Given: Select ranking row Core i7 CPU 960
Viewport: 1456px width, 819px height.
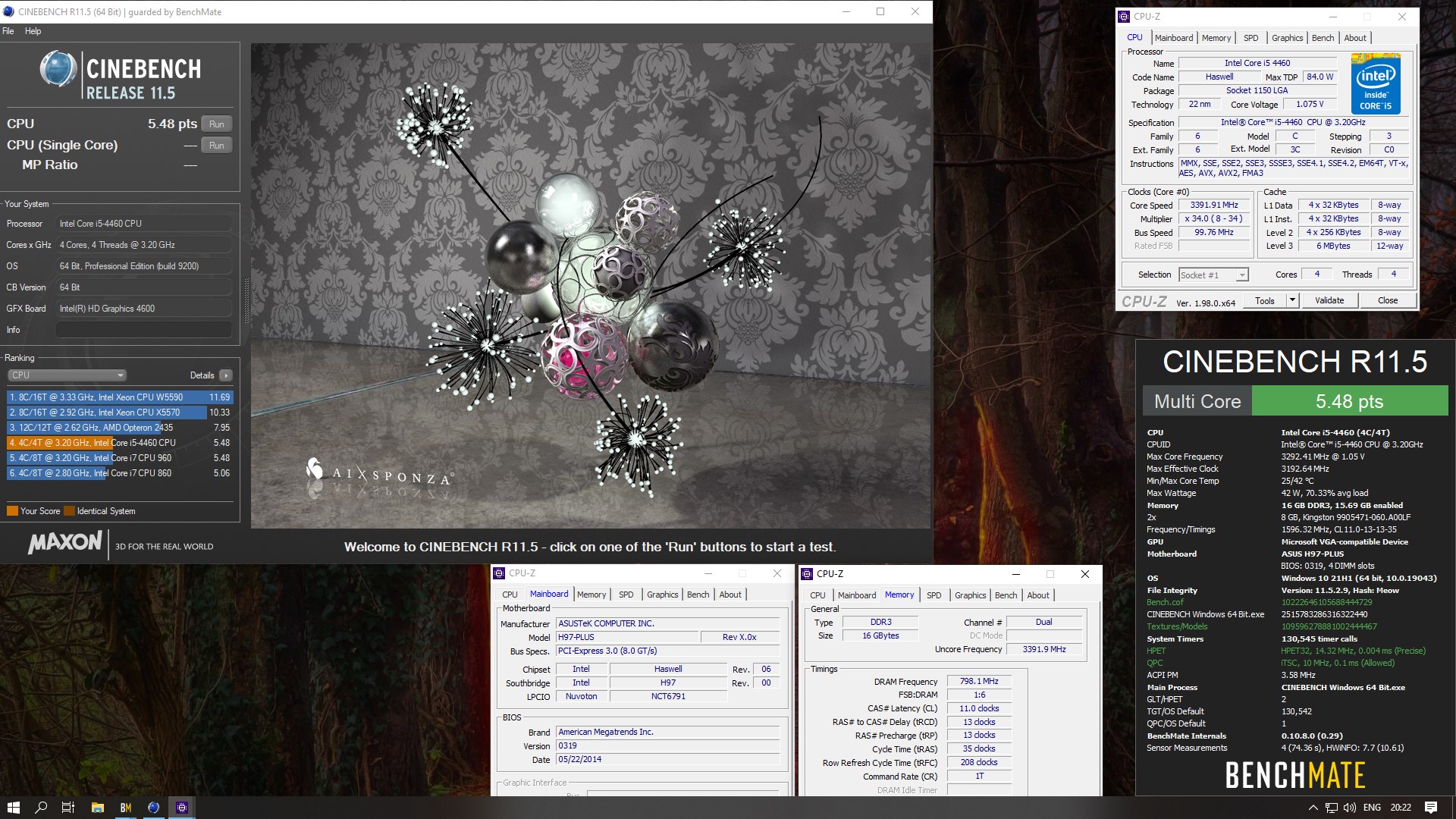Looking at the screenshot, I should 120,458.
